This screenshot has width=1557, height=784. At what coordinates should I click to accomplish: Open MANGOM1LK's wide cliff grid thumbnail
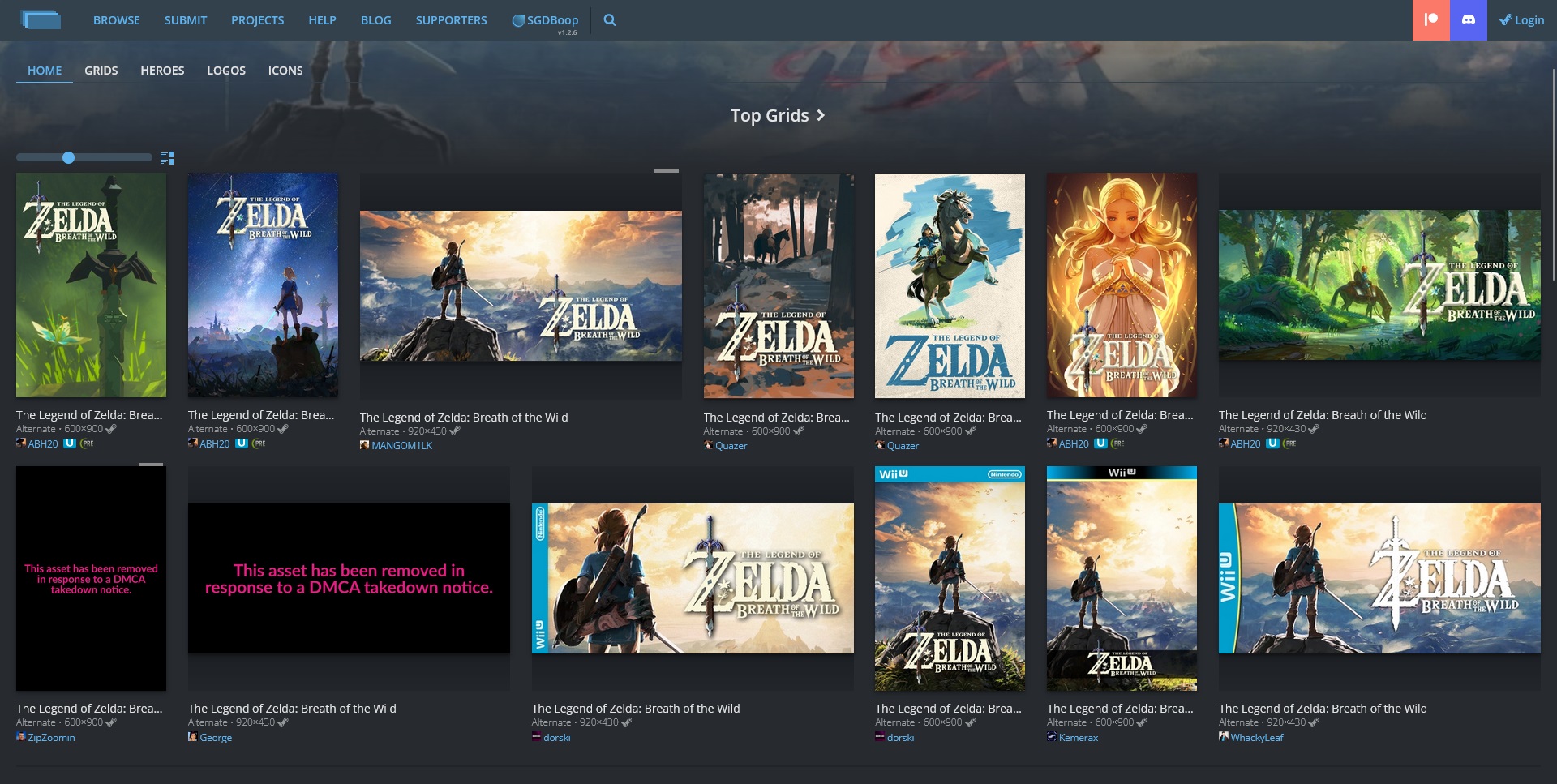(521, 285)
